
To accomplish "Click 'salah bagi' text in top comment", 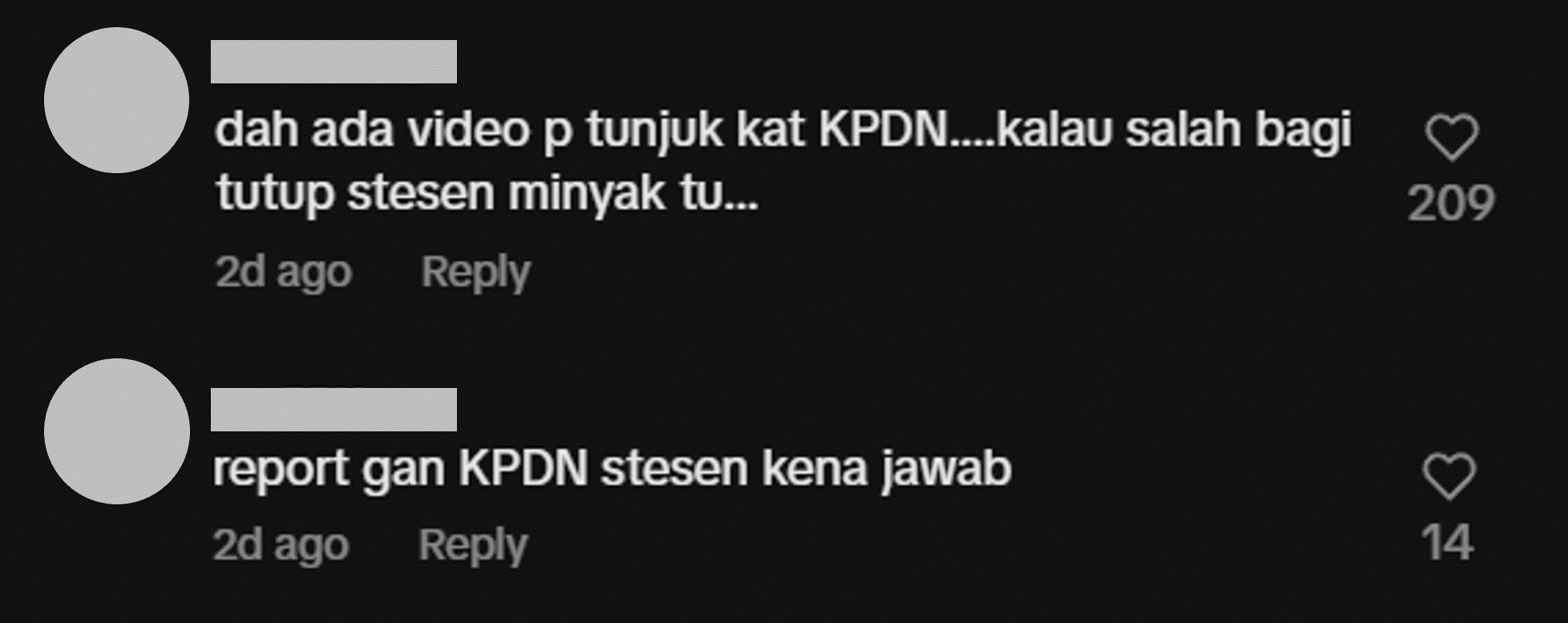I will pos(1239,131).
